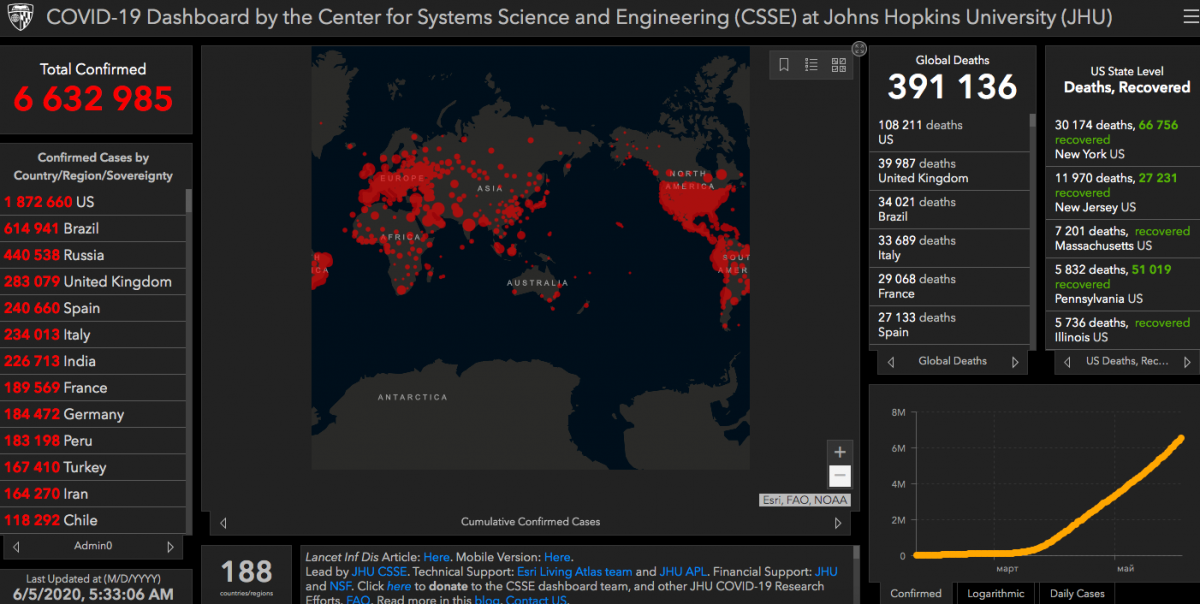Select India in confirmed cases list
The width and height of the screenshot is (1200, 604).
point(93,361)
